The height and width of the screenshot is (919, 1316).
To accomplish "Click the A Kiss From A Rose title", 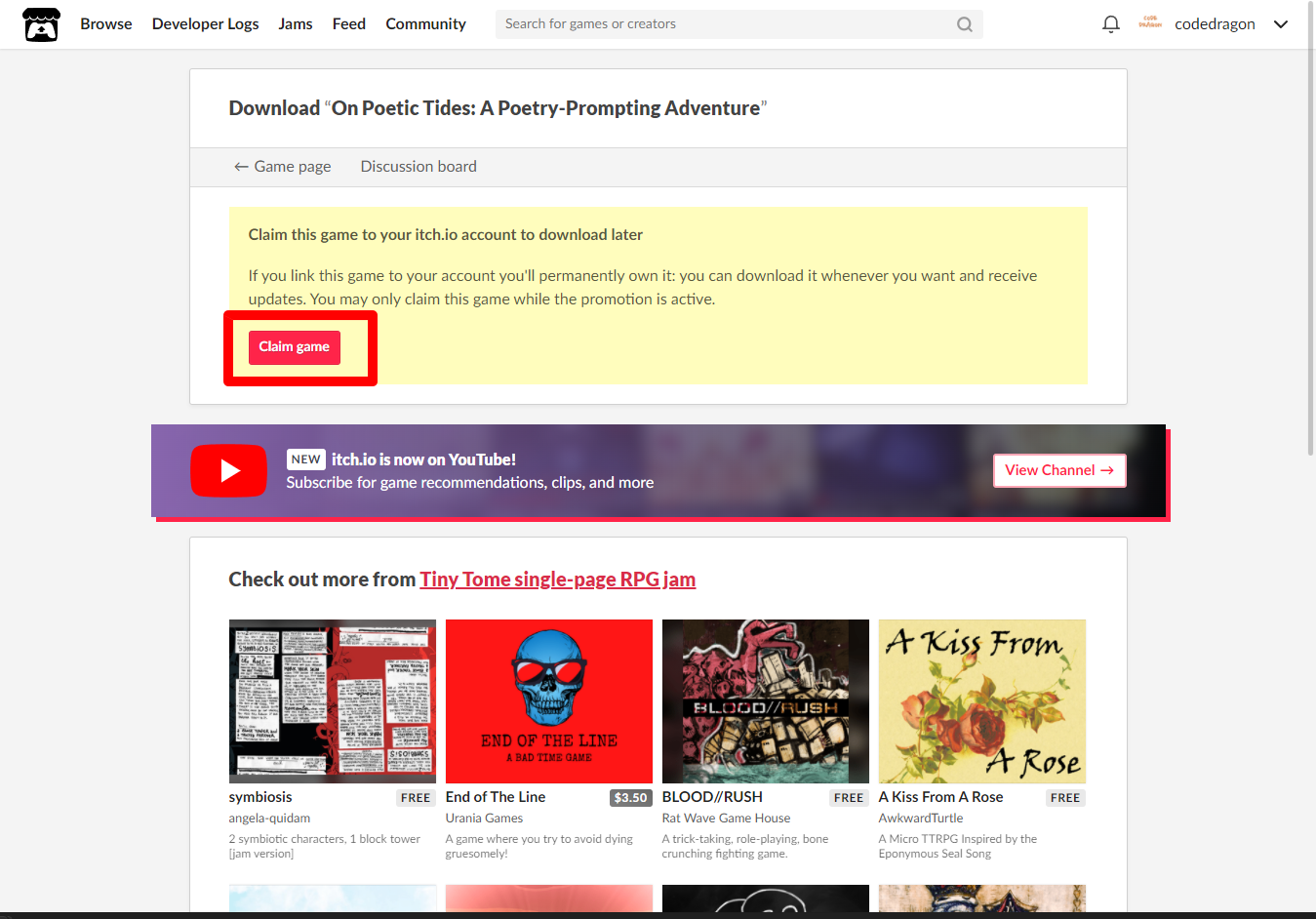I will click(x=941, y=797).
